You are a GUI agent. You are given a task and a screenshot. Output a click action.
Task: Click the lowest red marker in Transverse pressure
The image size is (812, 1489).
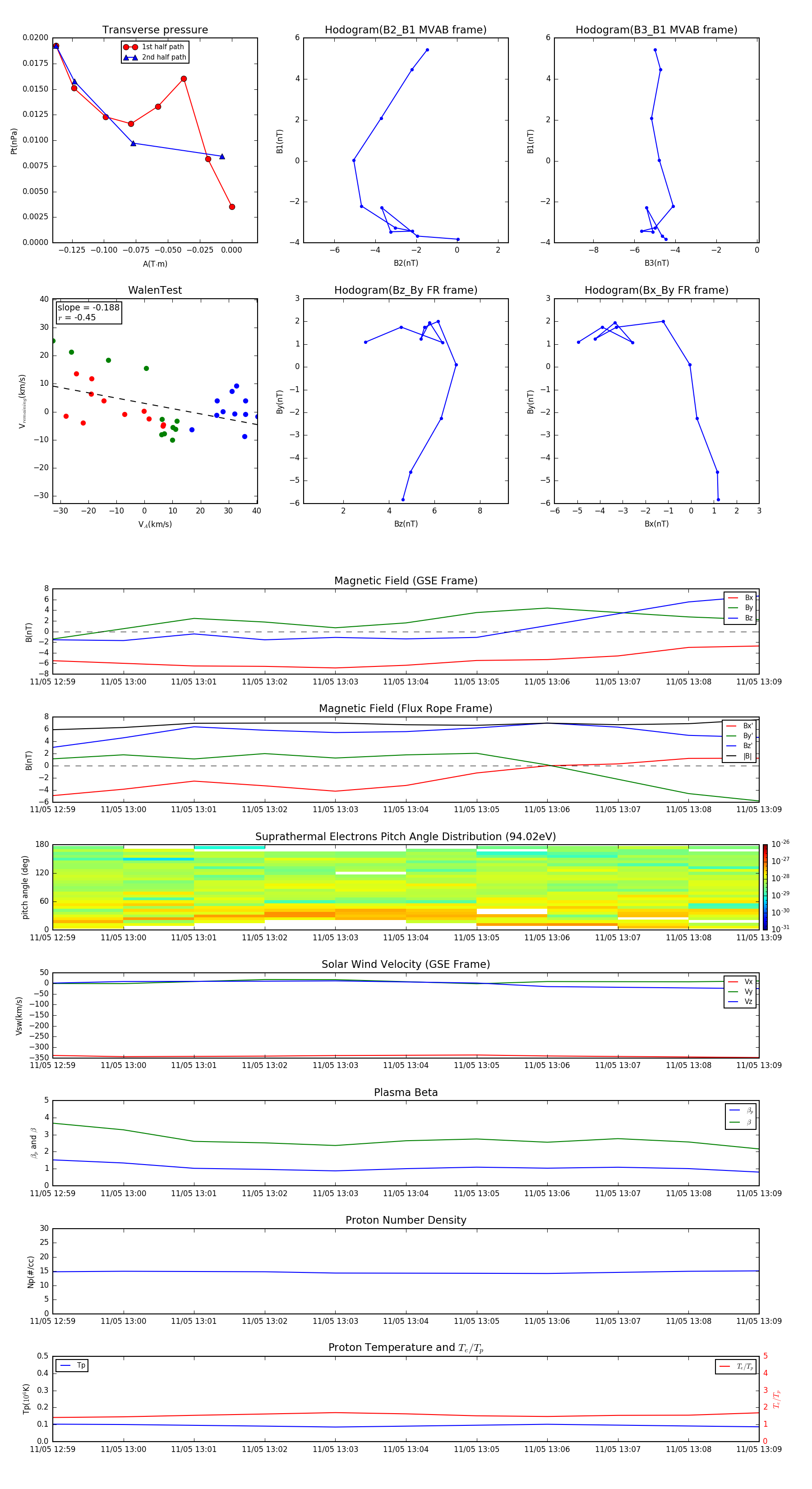[232, 207]
